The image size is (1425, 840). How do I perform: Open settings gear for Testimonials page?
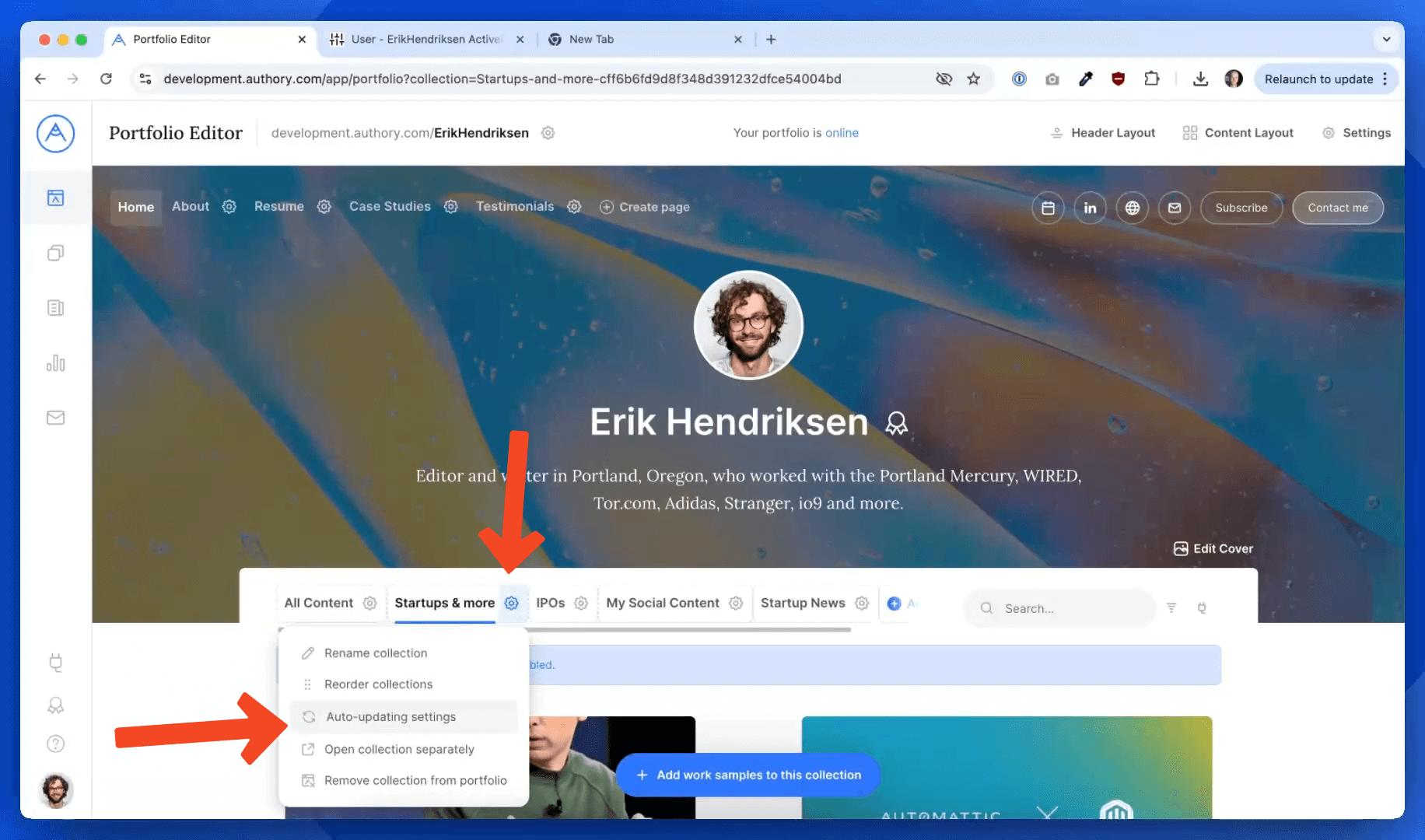click(x=574, y=207)
